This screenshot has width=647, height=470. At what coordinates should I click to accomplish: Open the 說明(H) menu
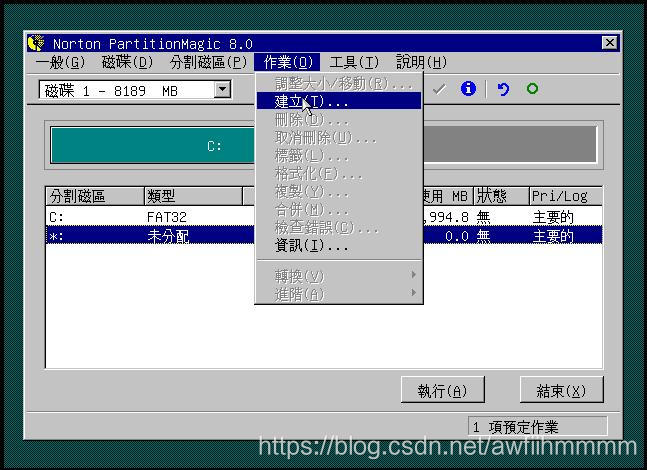pyautogui.click(x=421, y=62)
